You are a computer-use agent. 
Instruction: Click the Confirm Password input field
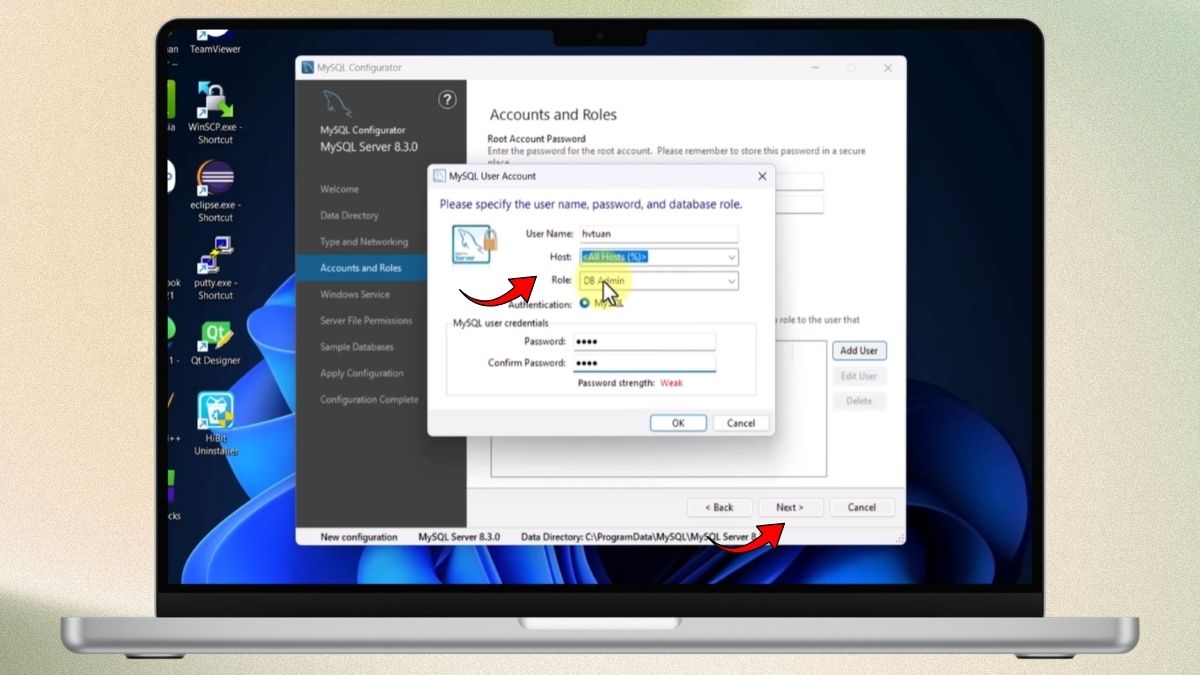[x=646, y=363]
